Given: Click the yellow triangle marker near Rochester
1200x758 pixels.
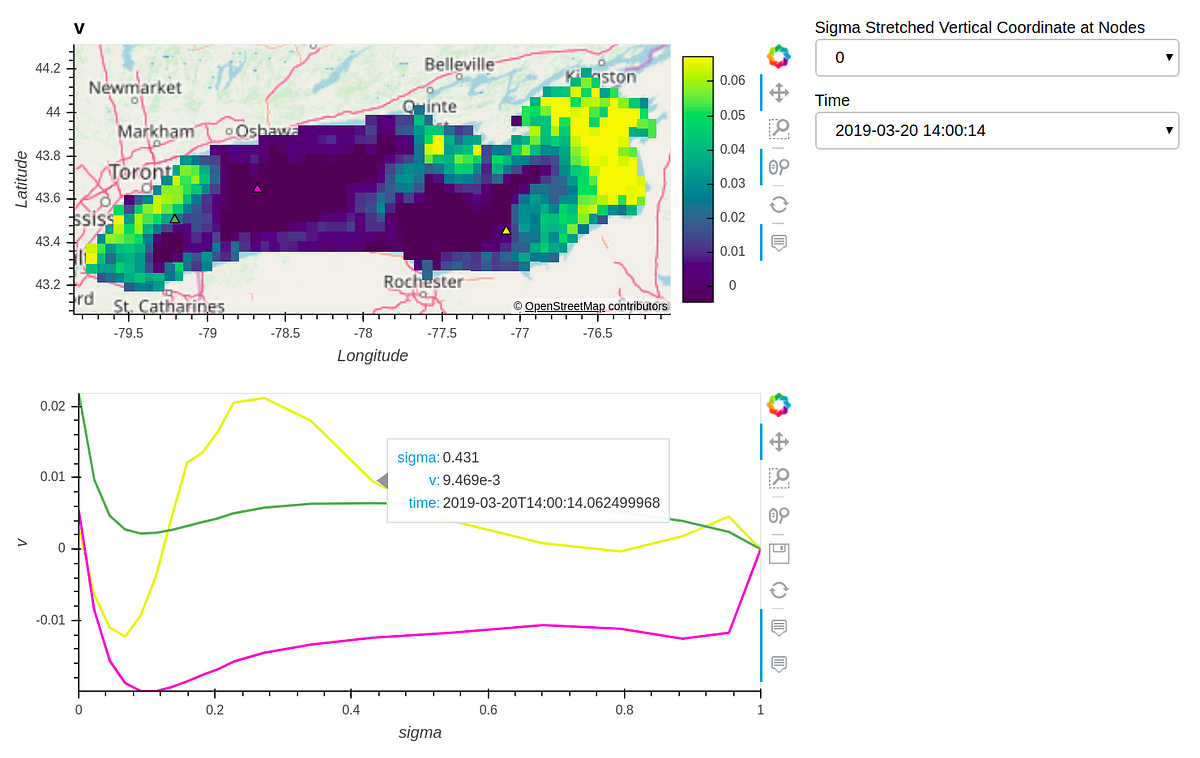Looking at the screenshot, I should (x=505, y=230).
